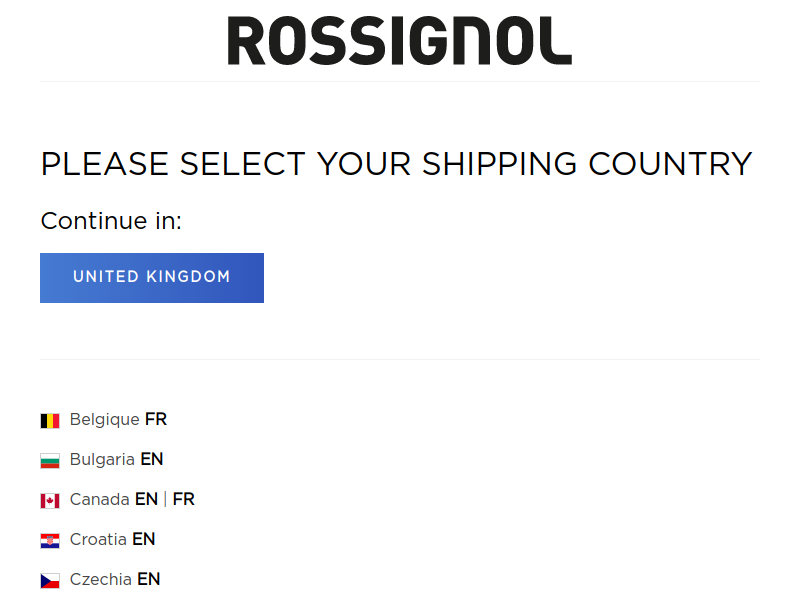800x600 pixels.
Task: Click the Czechia flag icon
Action: 50,581
